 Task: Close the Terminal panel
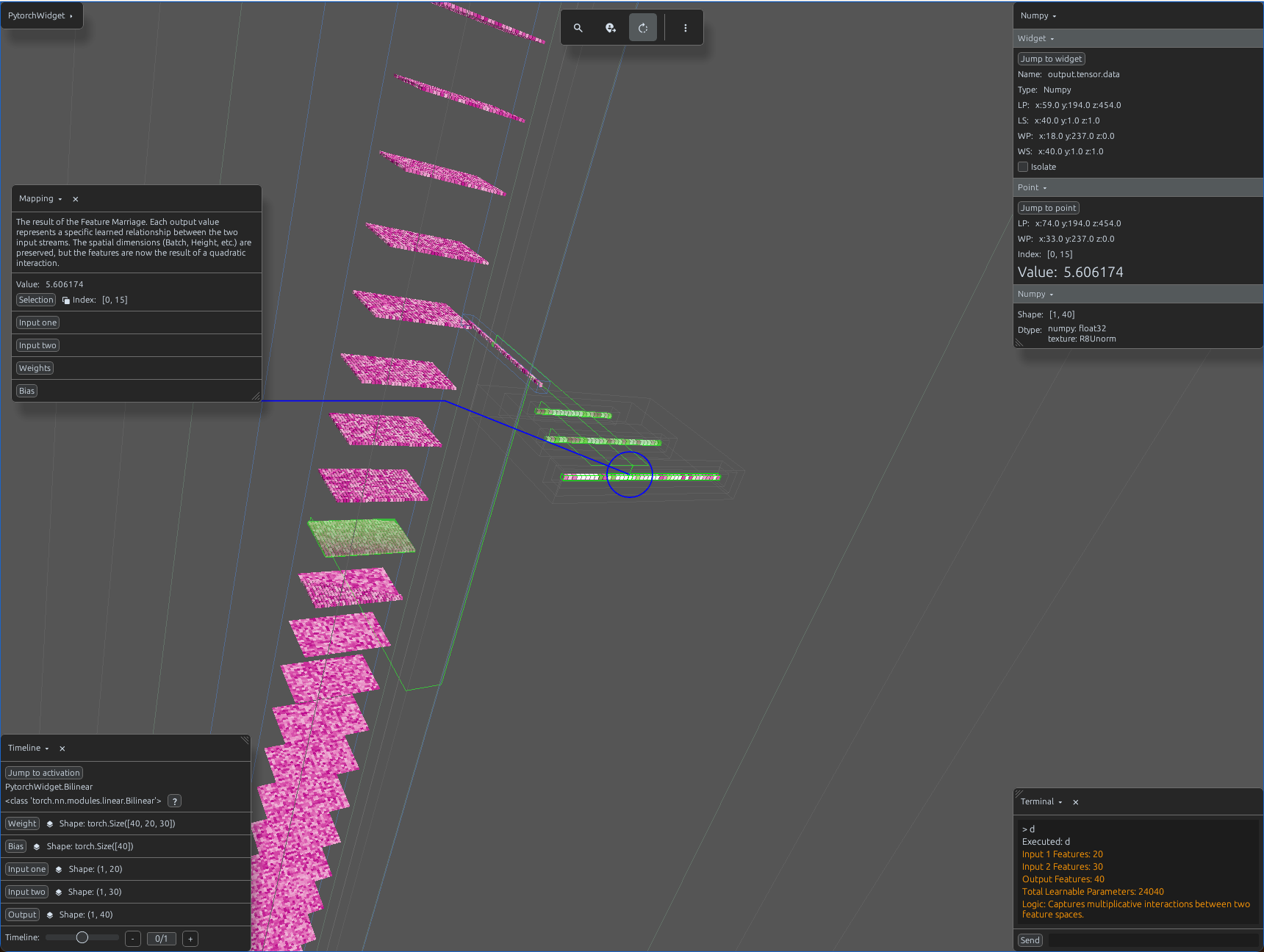tap(1076, 802)
